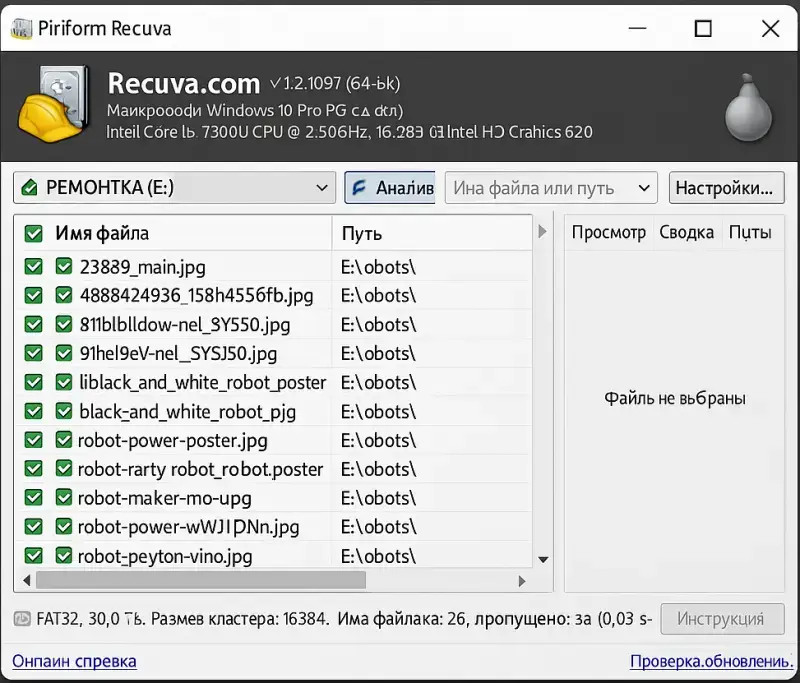Switch to the Просмотр tab
The width and height of the screenshot is (800, 683).
tap(609, 232)
